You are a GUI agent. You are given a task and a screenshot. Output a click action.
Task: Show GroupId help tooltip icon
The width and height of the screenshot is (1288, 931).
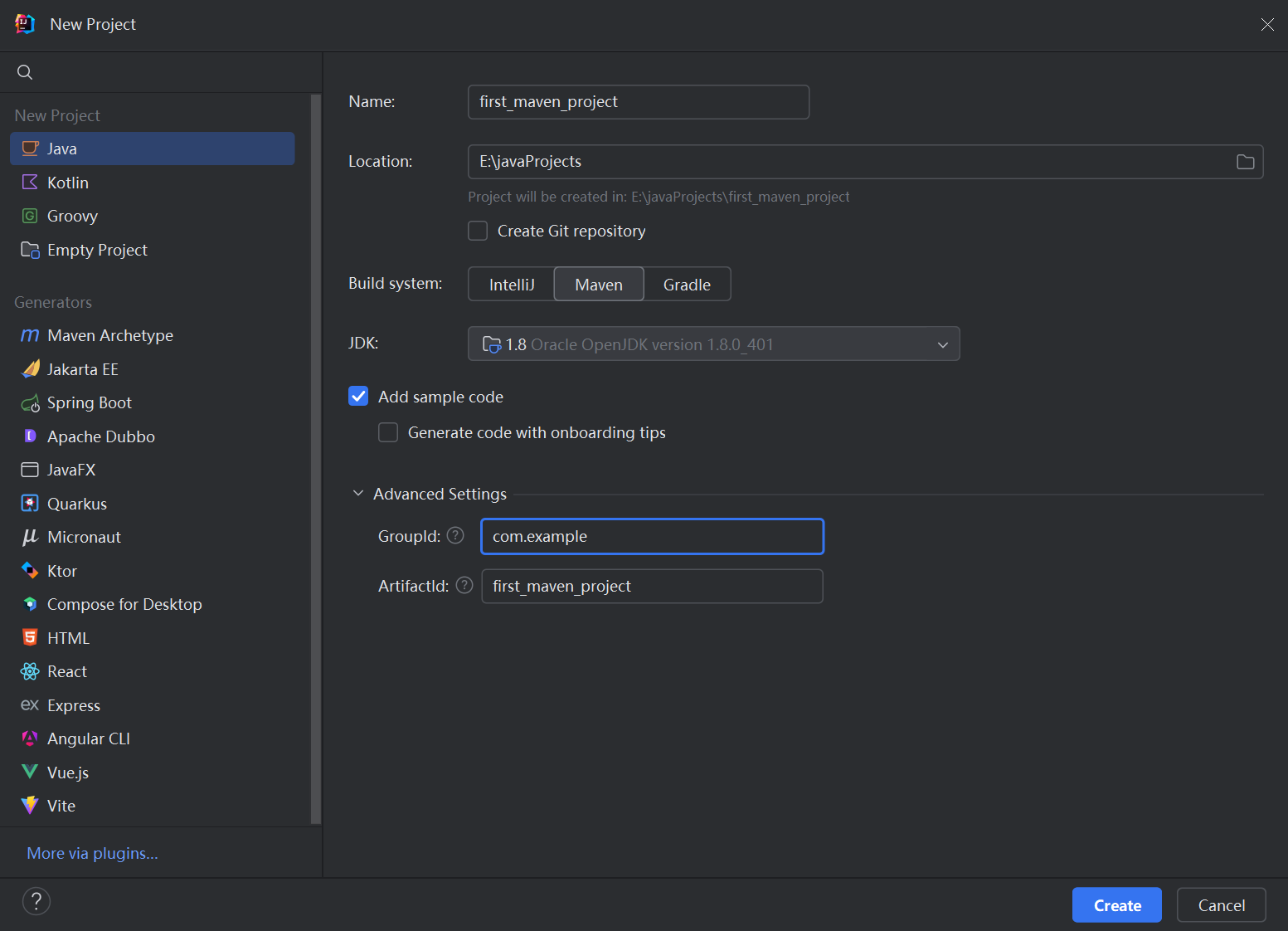(x=455, y=535)
